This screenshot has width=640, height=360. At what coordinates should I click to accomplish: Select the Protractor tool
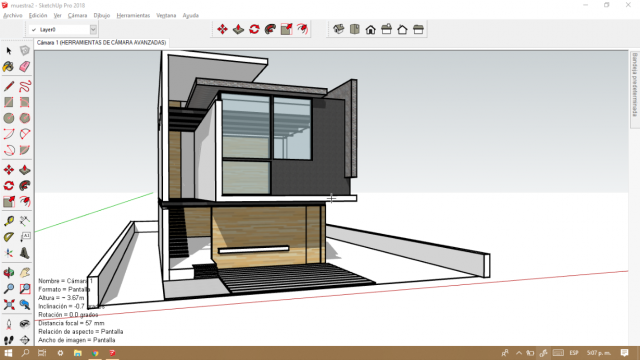tap(9, 237)
